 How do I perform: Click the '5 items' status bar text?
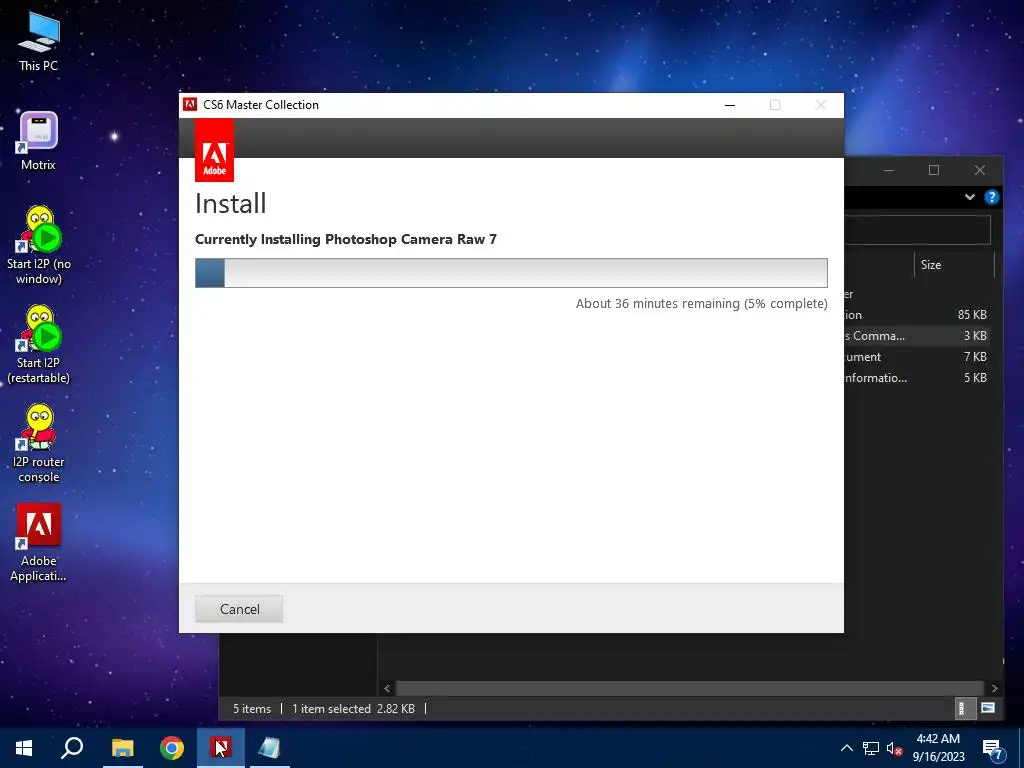point(252,709)
